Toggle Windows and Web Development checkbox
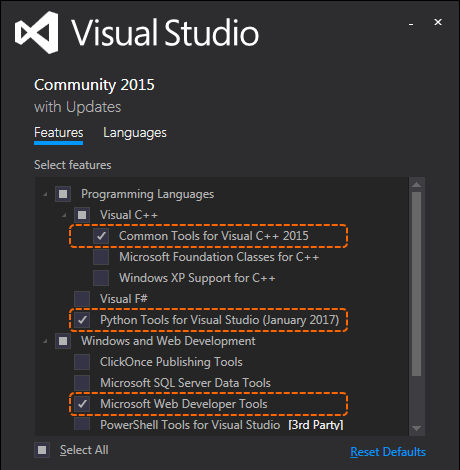Screen dimensions: 460x470 [x=63, y=341]
